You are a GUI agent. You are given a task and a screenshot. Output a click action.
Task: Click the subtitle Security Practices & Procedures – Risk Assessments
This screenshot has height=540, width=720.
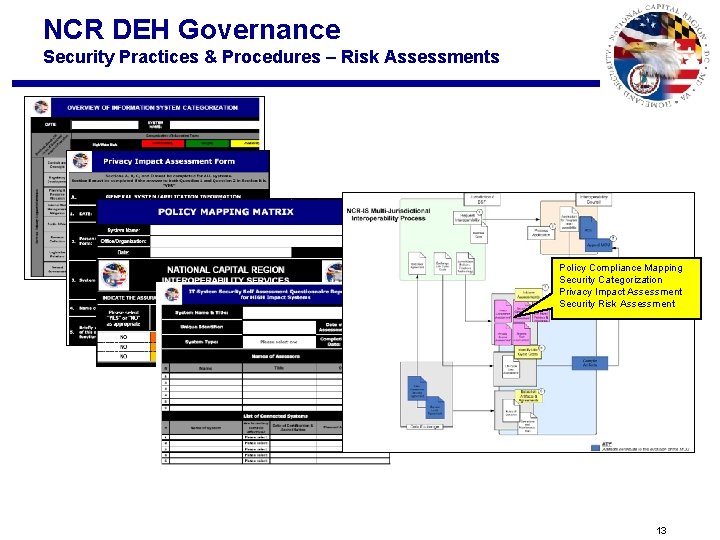click(271, 56)
